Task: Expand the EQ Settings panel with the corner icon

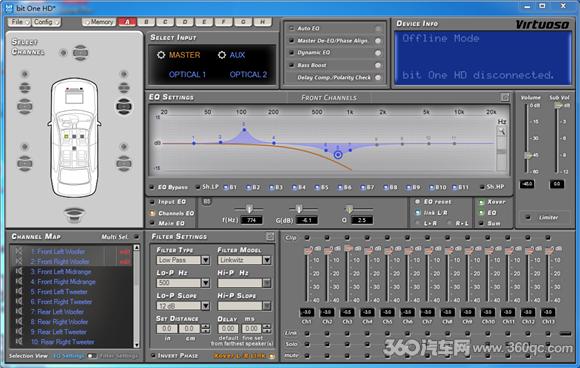Action: (x=505, y=97)
